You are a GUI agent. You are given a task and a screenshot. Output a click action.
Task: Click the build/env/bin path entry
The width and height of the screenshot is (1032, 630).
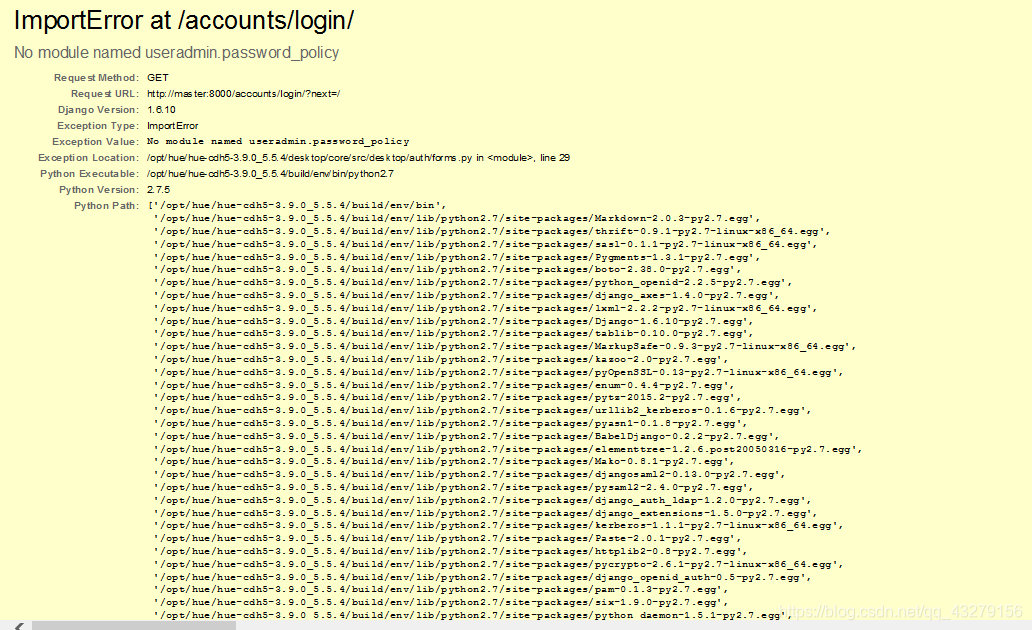297,205
